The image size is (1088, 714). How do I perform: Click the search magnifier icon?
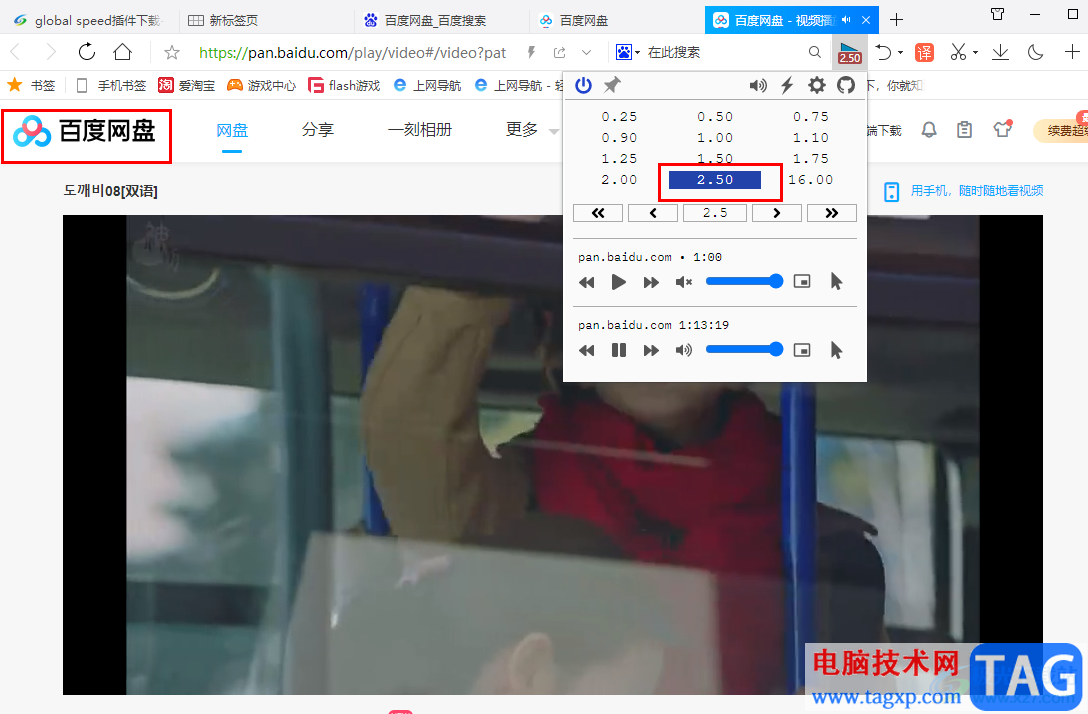815,52
